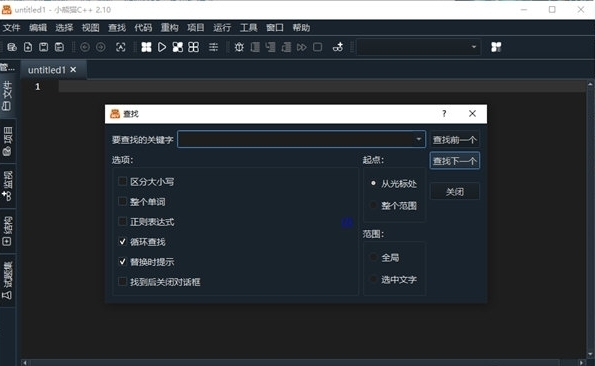Uncheck the 替换时提示 checkbox

[122, 262]
